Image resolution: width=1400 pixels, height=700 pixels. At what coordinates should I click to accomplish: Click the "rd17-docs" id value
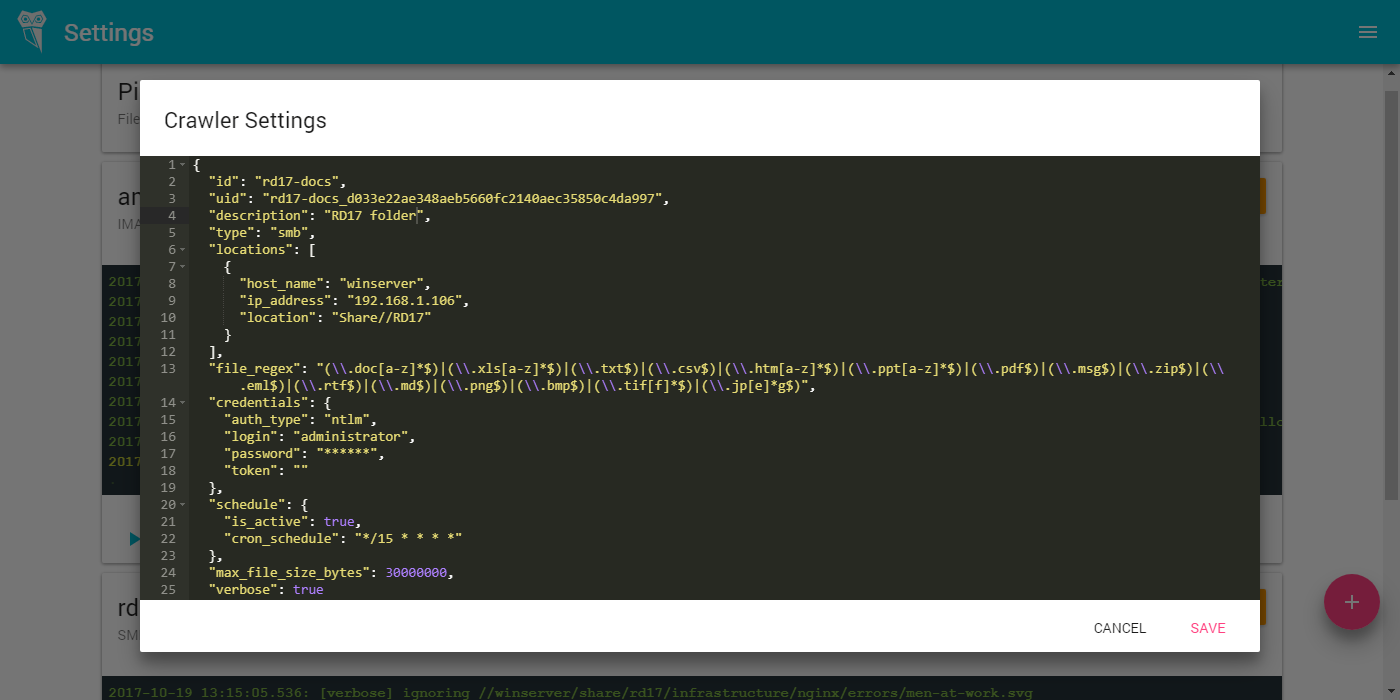click(x=299, y=182)
